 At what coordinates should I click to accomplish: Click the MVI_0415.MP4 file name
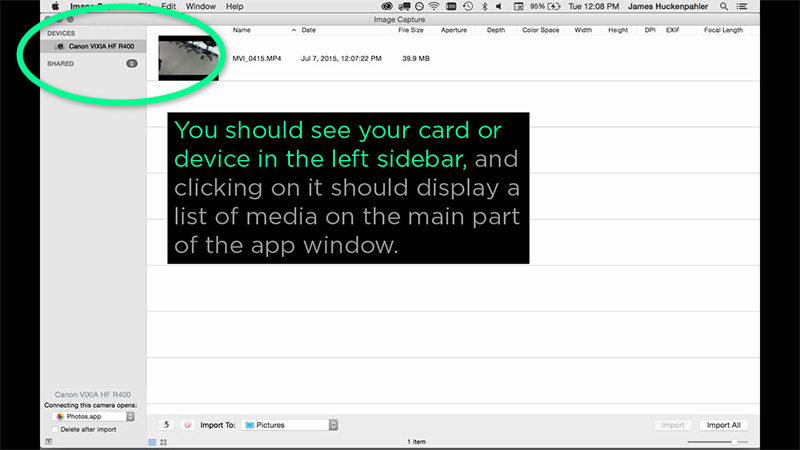tap(257, 58)
